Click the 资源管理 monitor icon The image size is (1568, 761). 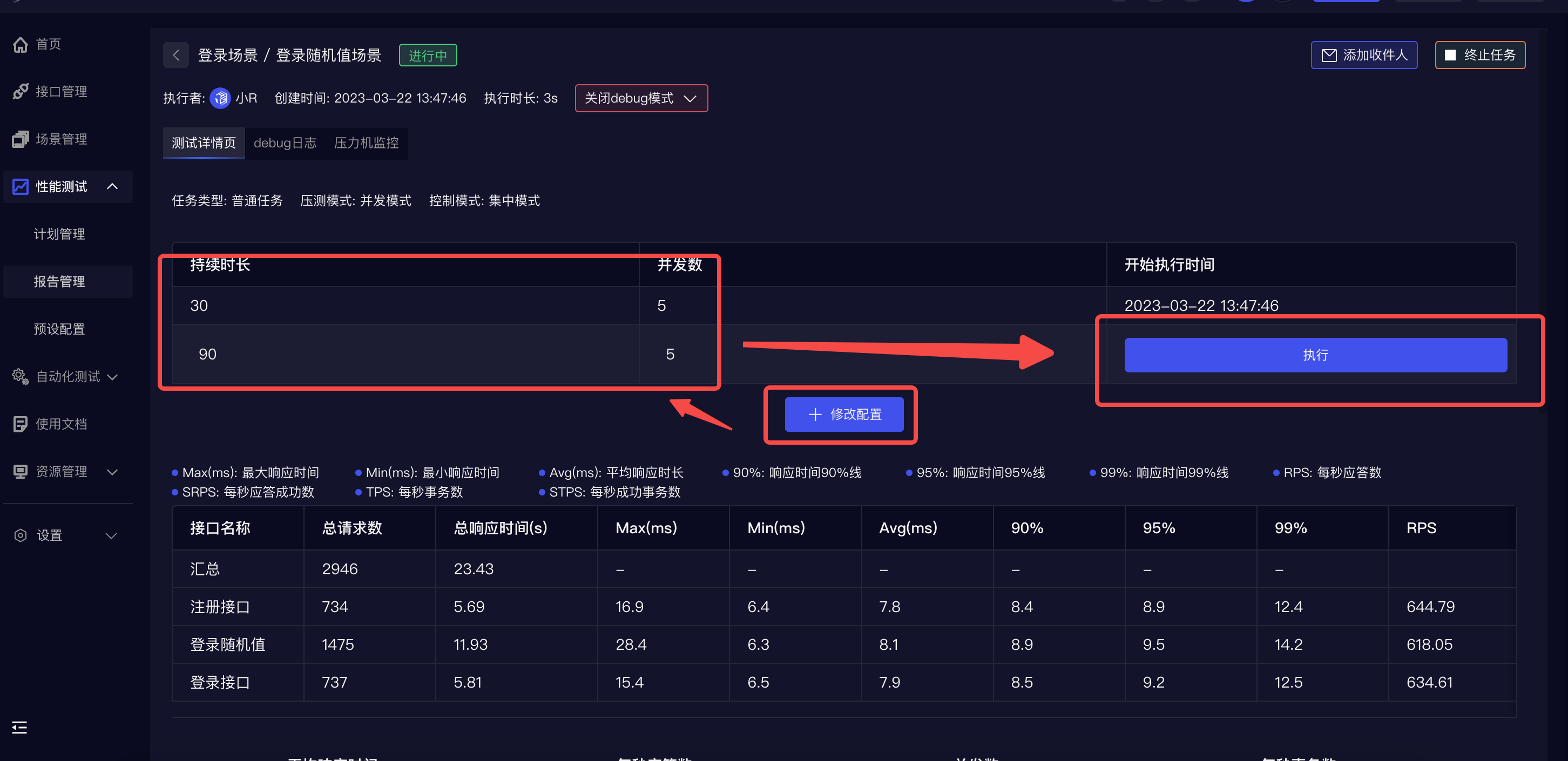20,472
